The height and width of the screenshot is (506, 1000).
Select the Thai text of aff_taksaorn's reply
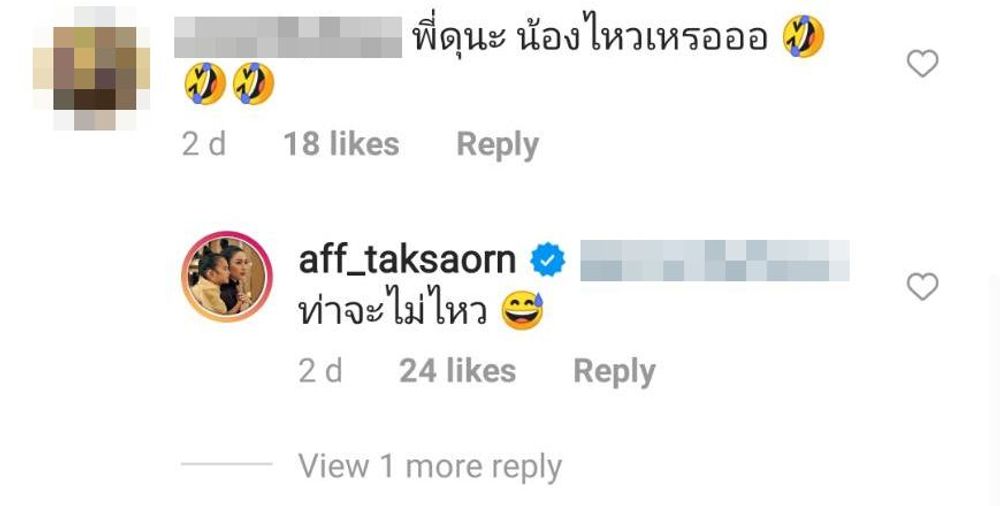393,311
